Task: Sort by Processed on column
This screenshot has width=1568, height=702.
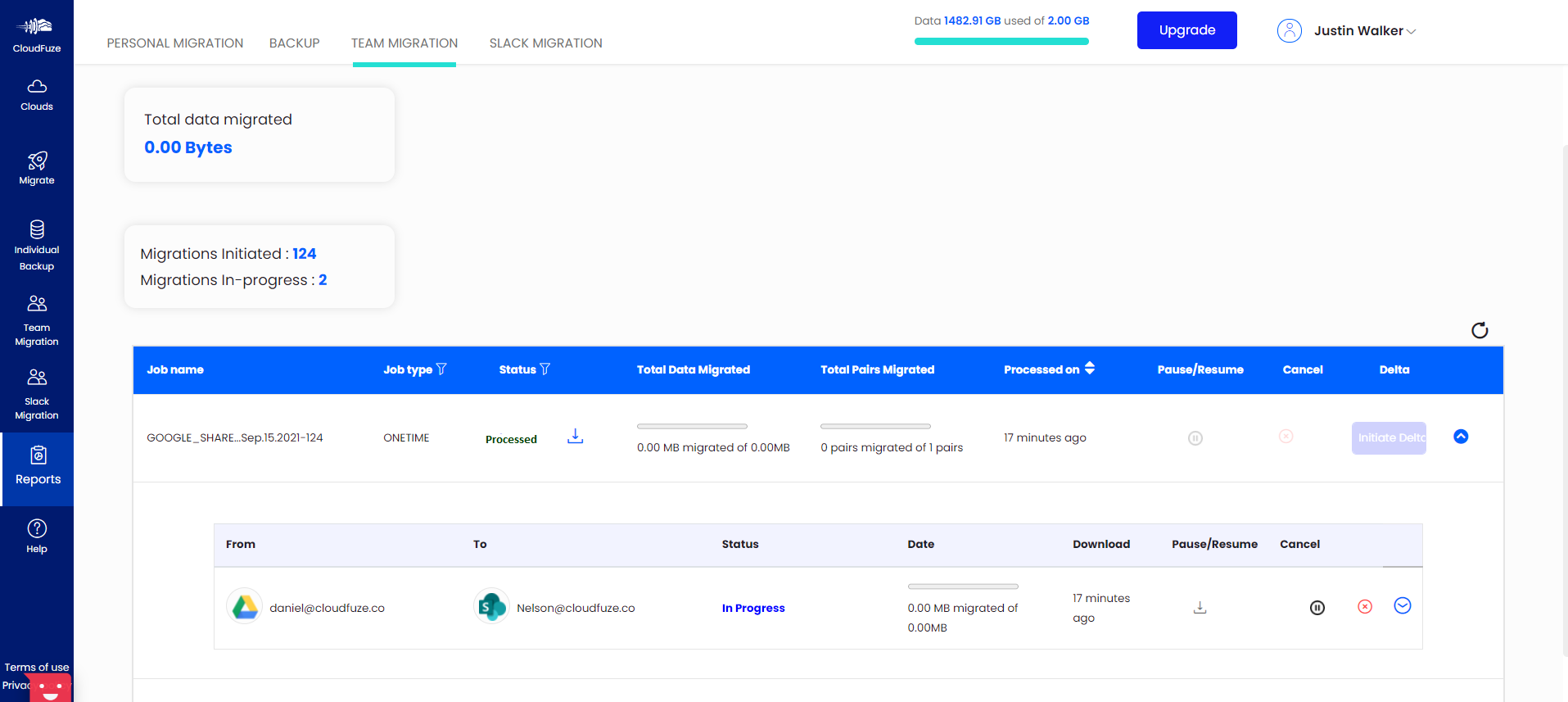Action: pos(1089,369)
